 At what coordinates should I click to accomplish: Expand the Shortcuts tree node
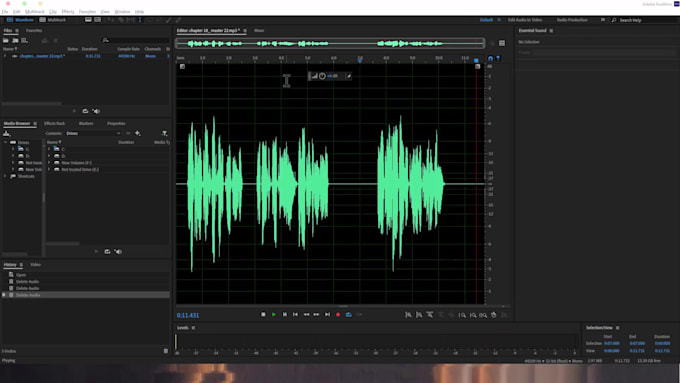pos(6,176)
